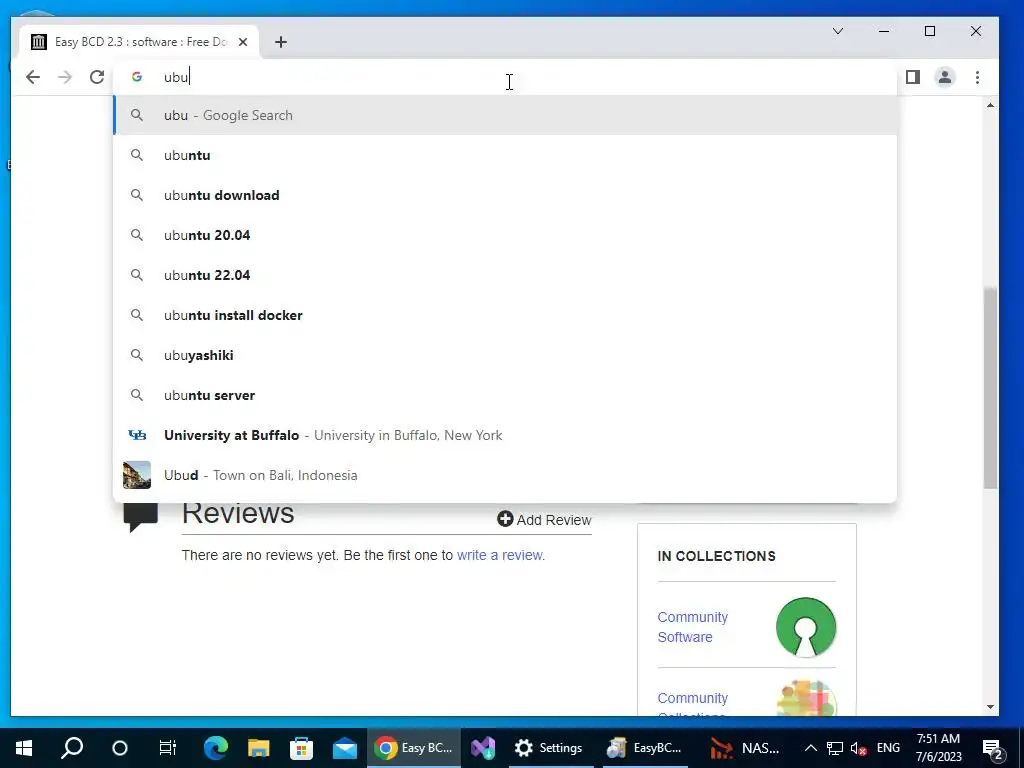Open Microsoft Store from taskbar
The height and width of the screenshot is (768, 1024).
302,748
